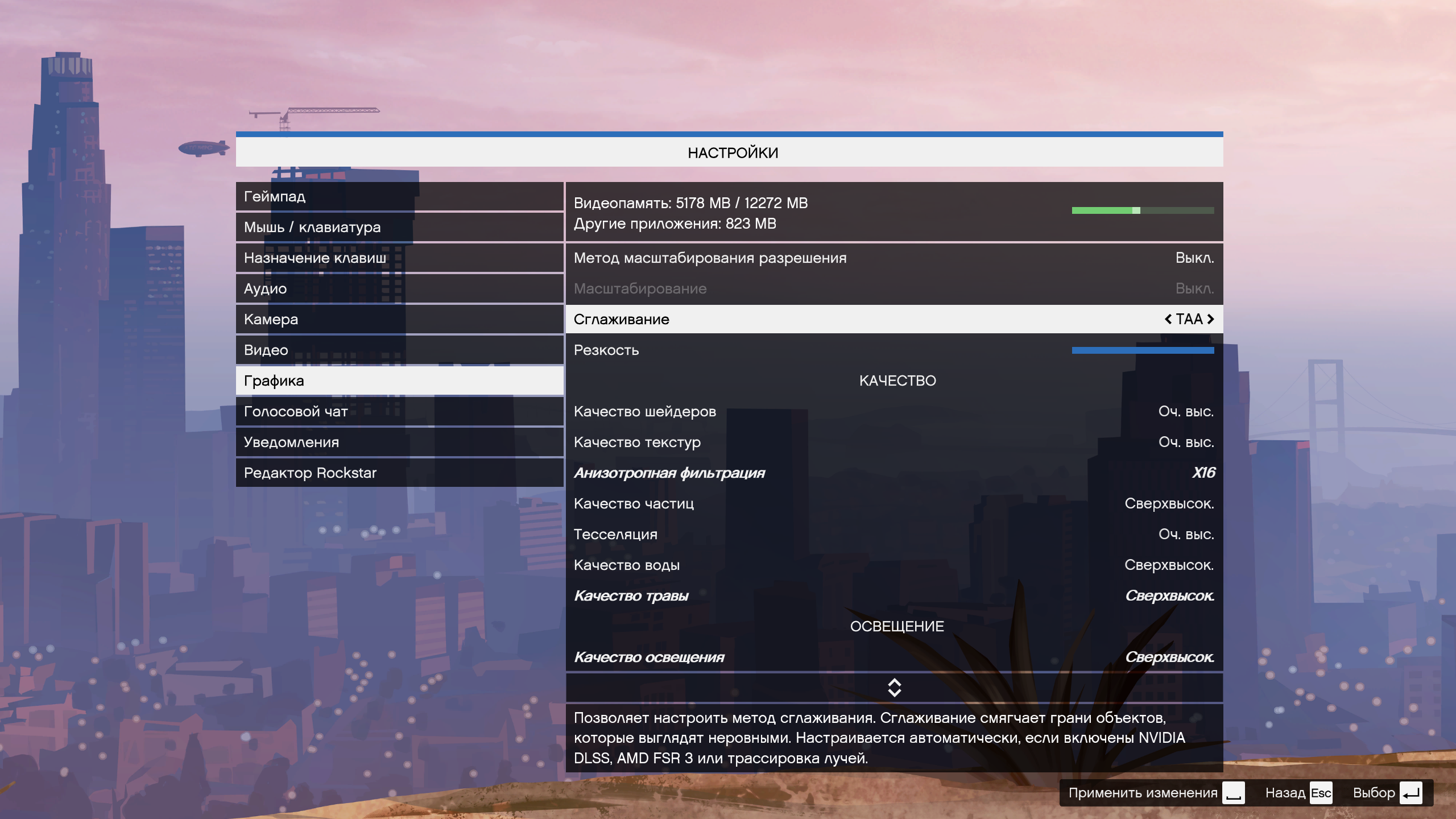The image size is (1456, 819).
Task: Click the left arrow next to TAA
Action: [x=1168, y=319]
